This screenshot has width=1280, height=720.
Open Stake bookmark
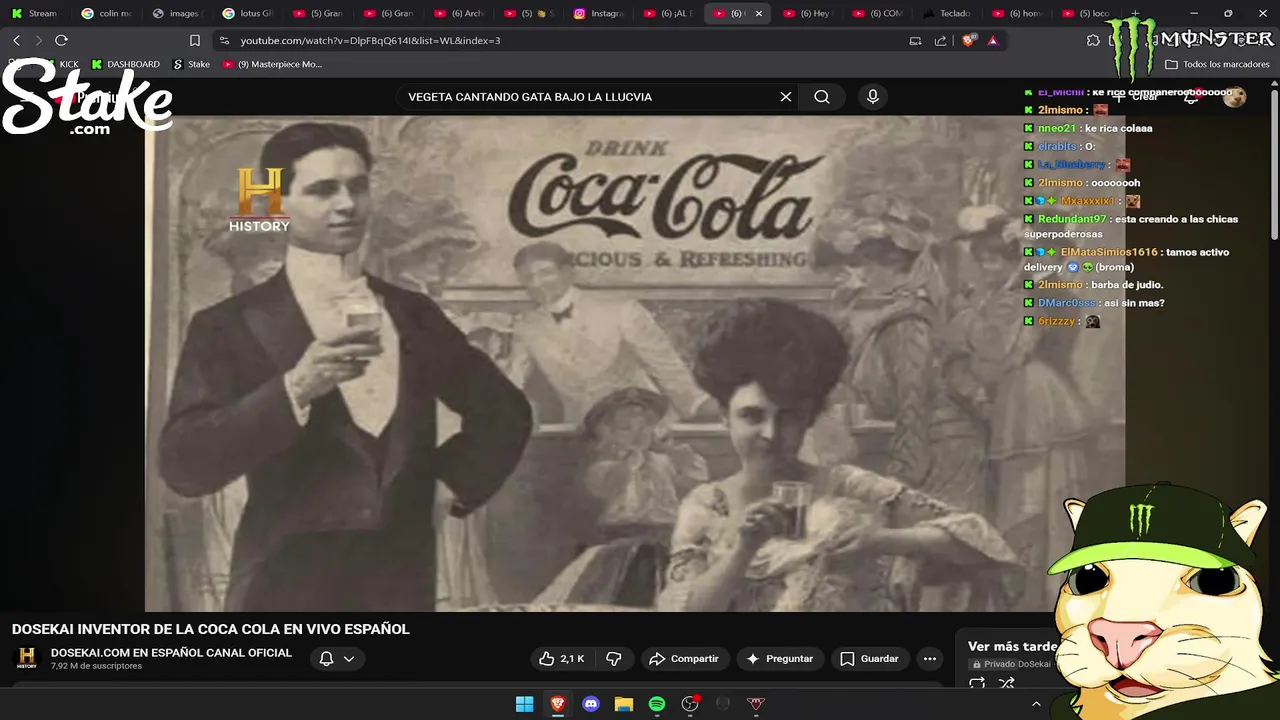191,64
